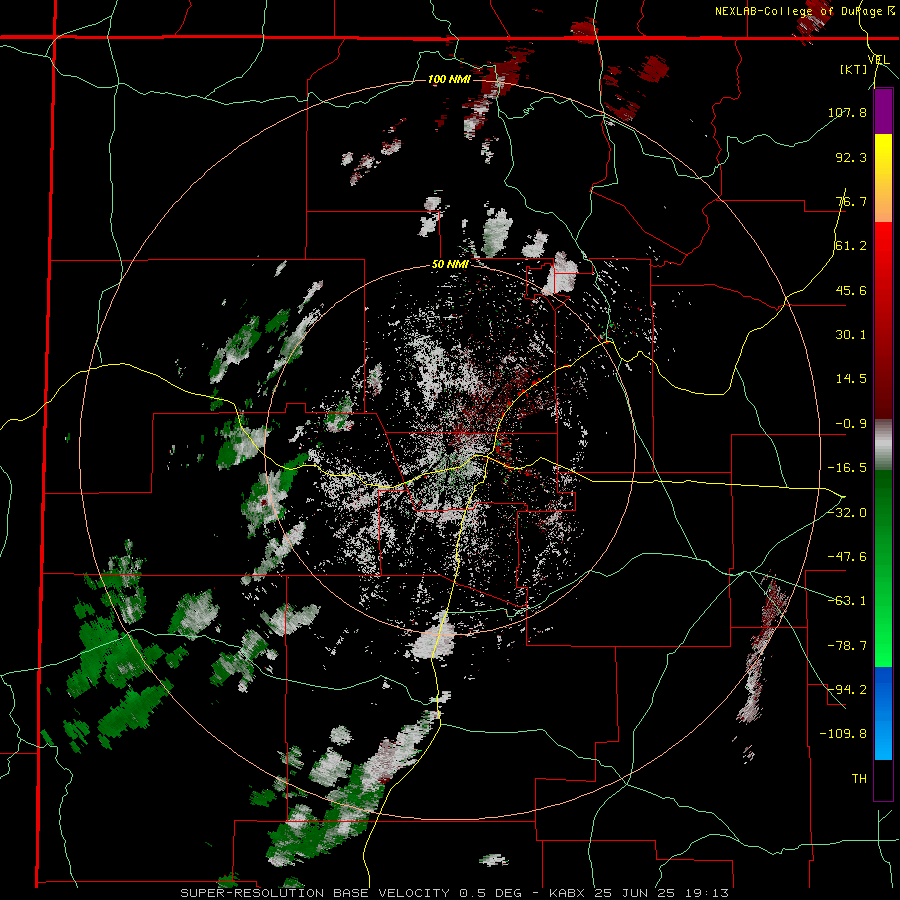Select the -78.7 scale value
This screenshot has width=900, height=900.
847,646
